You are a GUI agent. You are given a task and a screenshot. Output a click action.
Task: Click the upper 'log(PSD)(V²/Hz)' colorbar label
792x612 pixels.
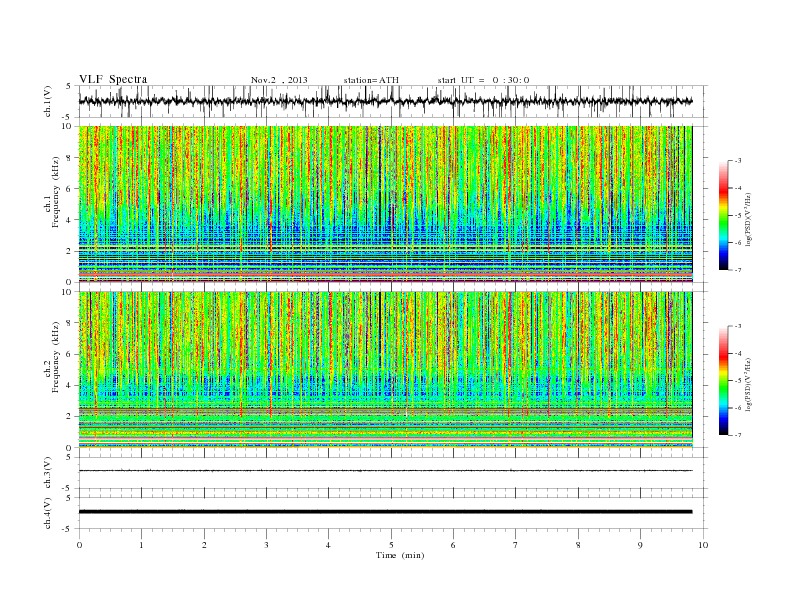pyautogui.click(x=749, y=219)
